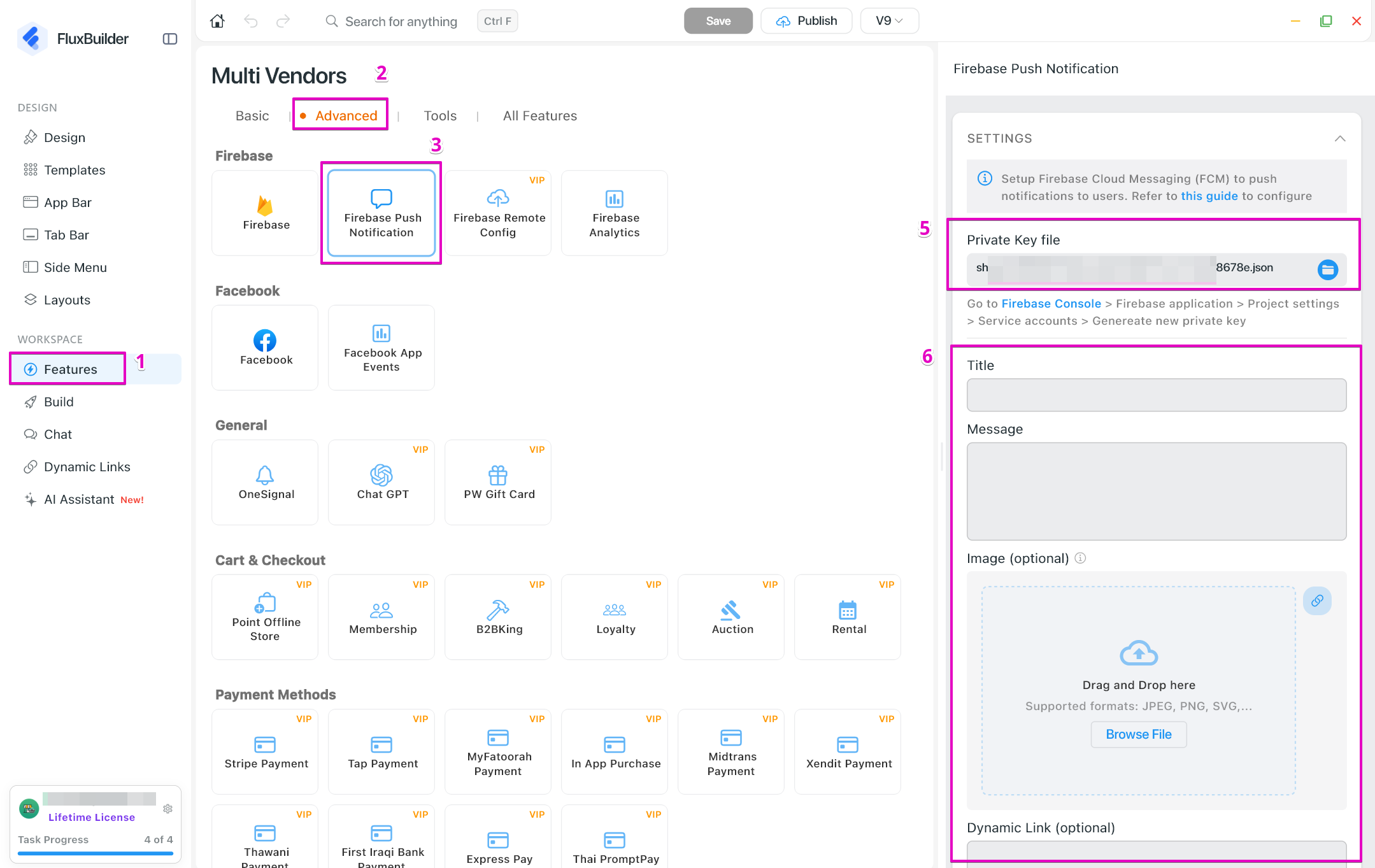1375x868 pixels.
Task: Open the 'this guide' link
Action: [x=1209, y=196]
